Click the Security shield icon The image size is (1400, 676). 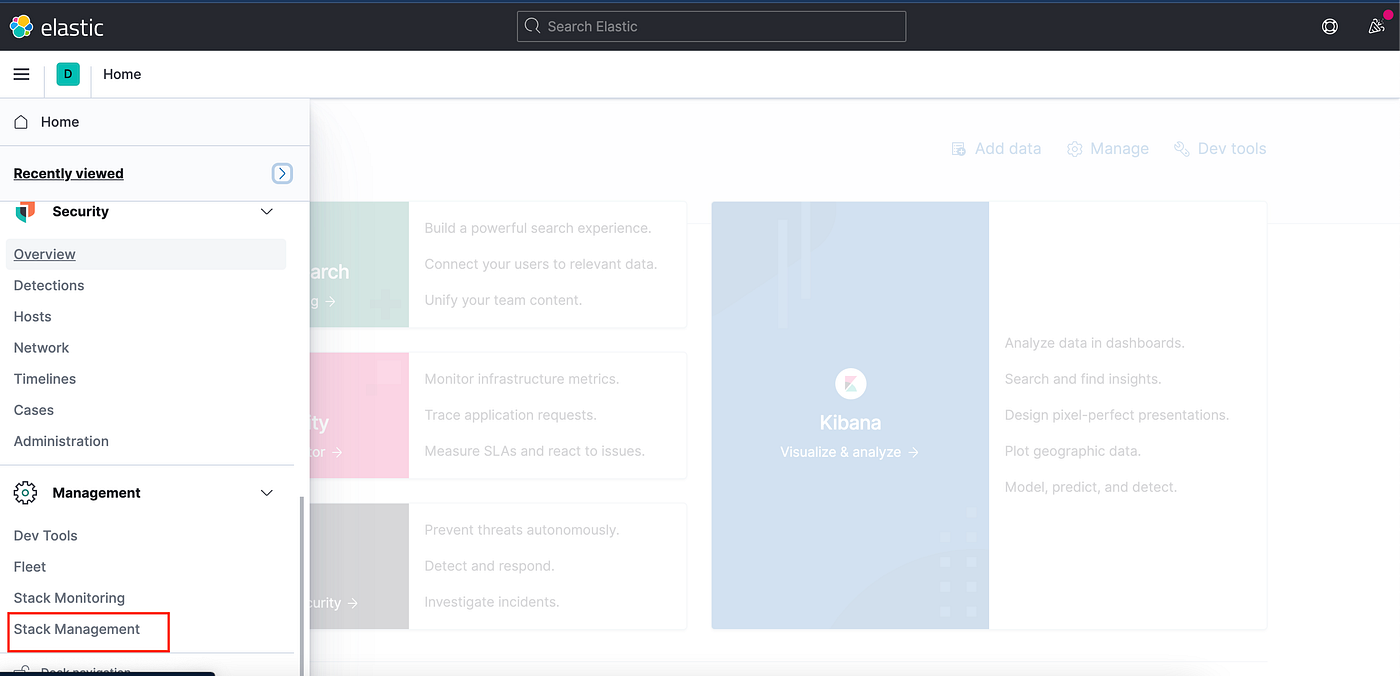click(24, 211)
